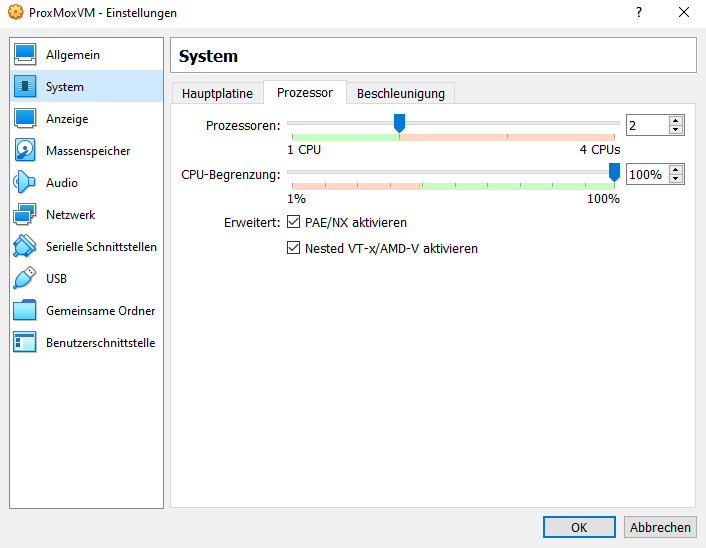Decrease CPU-Begrenzung with down arrow
This screenshot has width=706, height=548.
tap(675, 179)
